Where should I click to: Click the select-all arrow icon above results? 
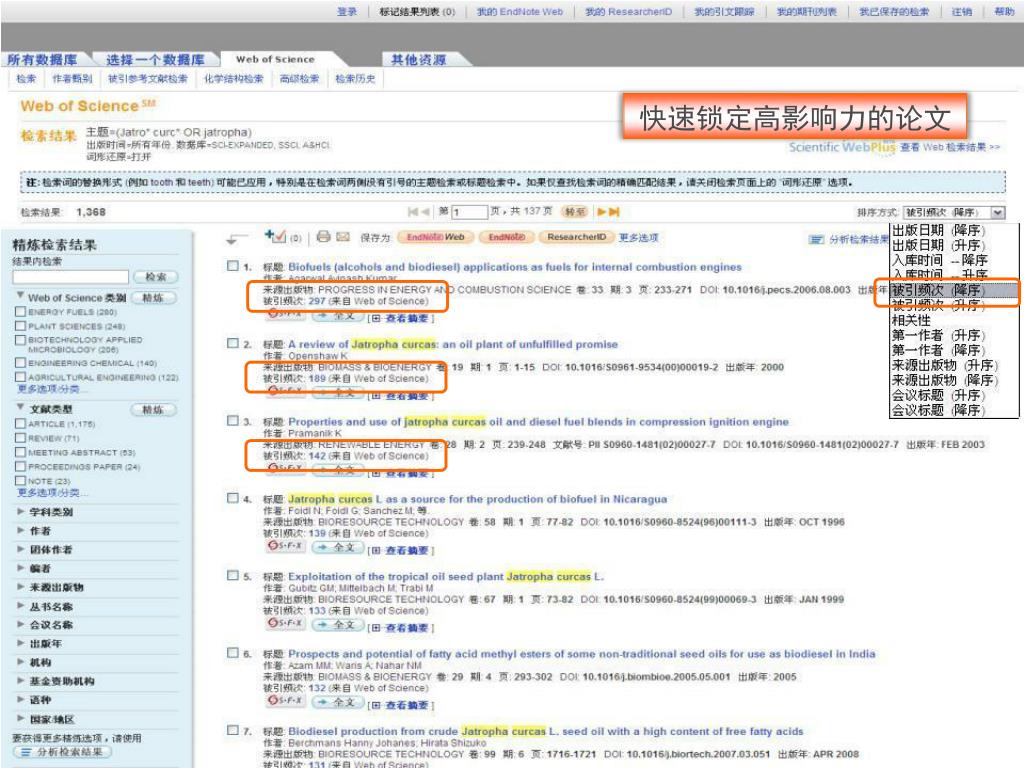(x=235, y=239)
